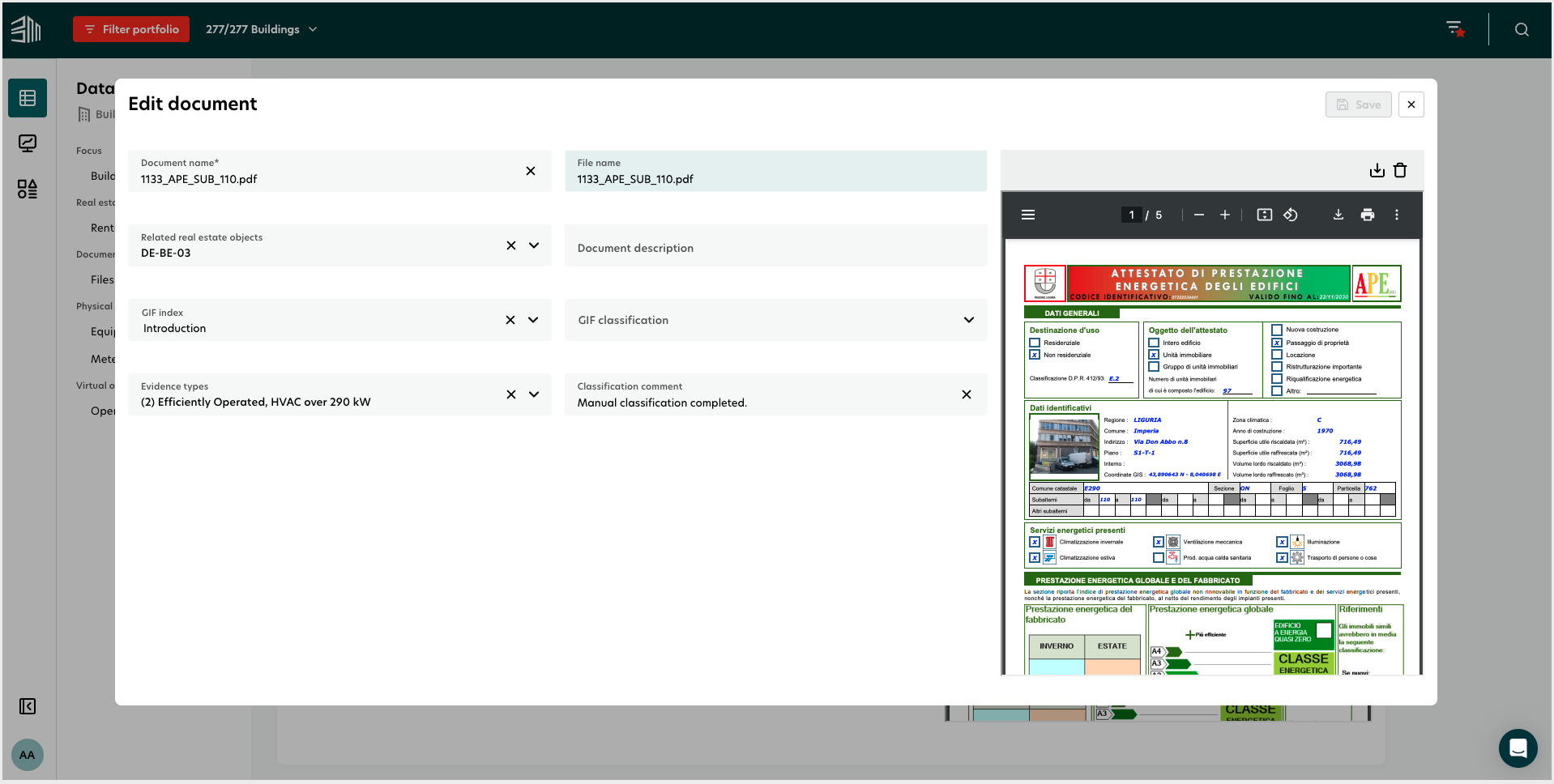Click the Residenziale checkbox in PDF
Screen dimensions: 1554x784
(1035, 343)
